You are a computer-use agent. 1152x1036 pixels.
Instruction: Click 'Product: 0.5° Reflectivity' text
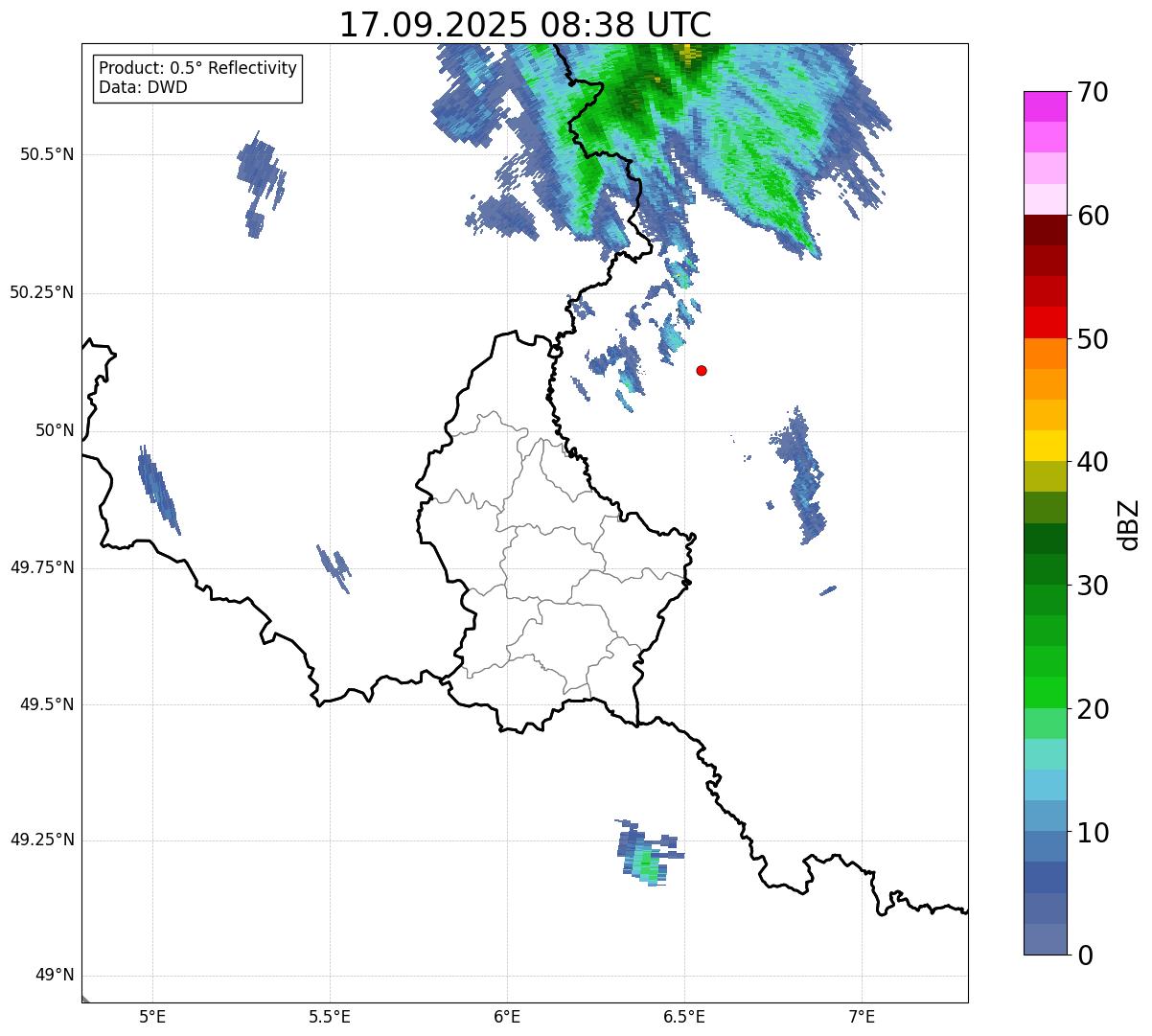(x=197, y=69)
